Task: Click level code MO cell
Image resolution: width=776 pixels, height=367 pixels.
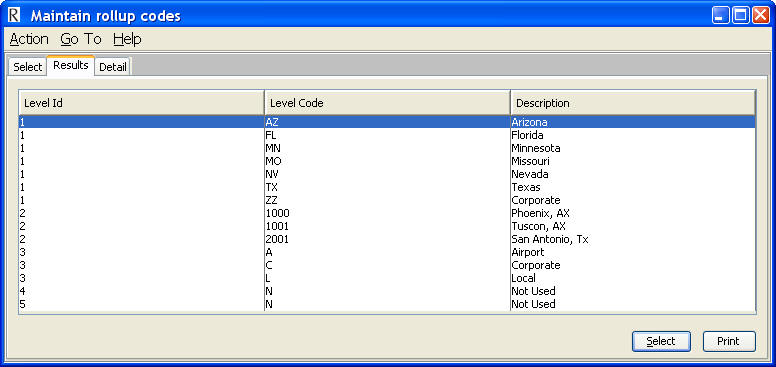Action: coord(388,161)
